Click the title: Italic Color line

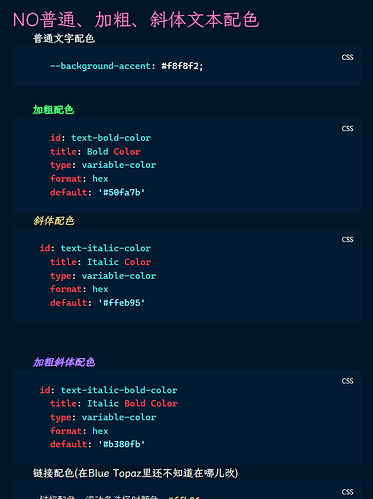tap(100, 262)
